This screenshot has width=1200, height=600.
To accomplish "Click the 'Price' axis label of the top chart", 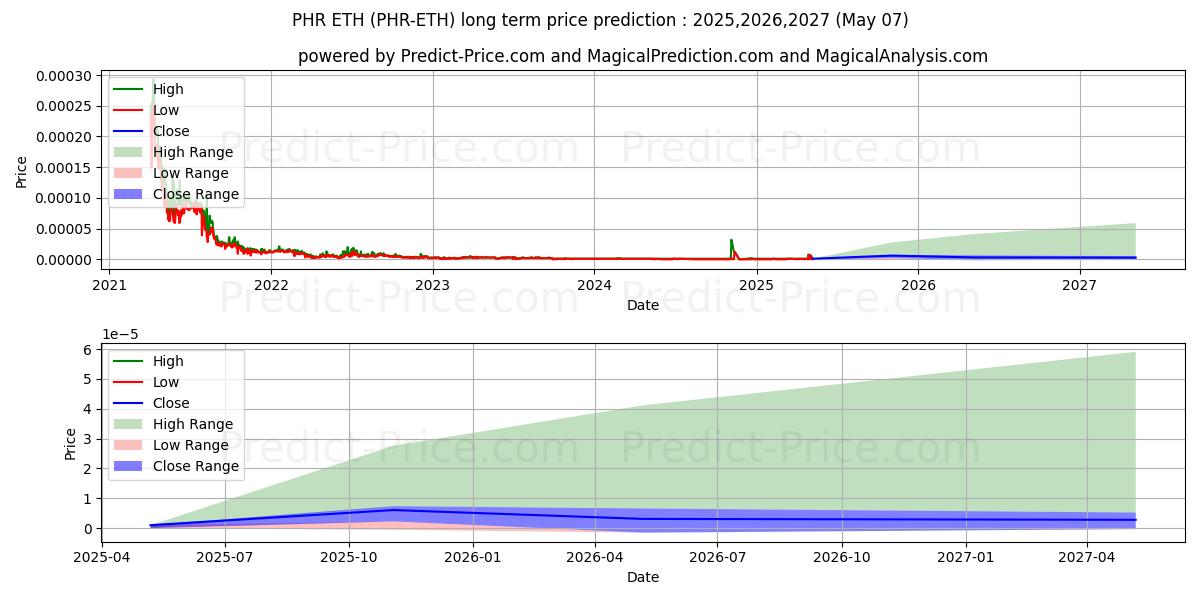I will pos(22,171).
